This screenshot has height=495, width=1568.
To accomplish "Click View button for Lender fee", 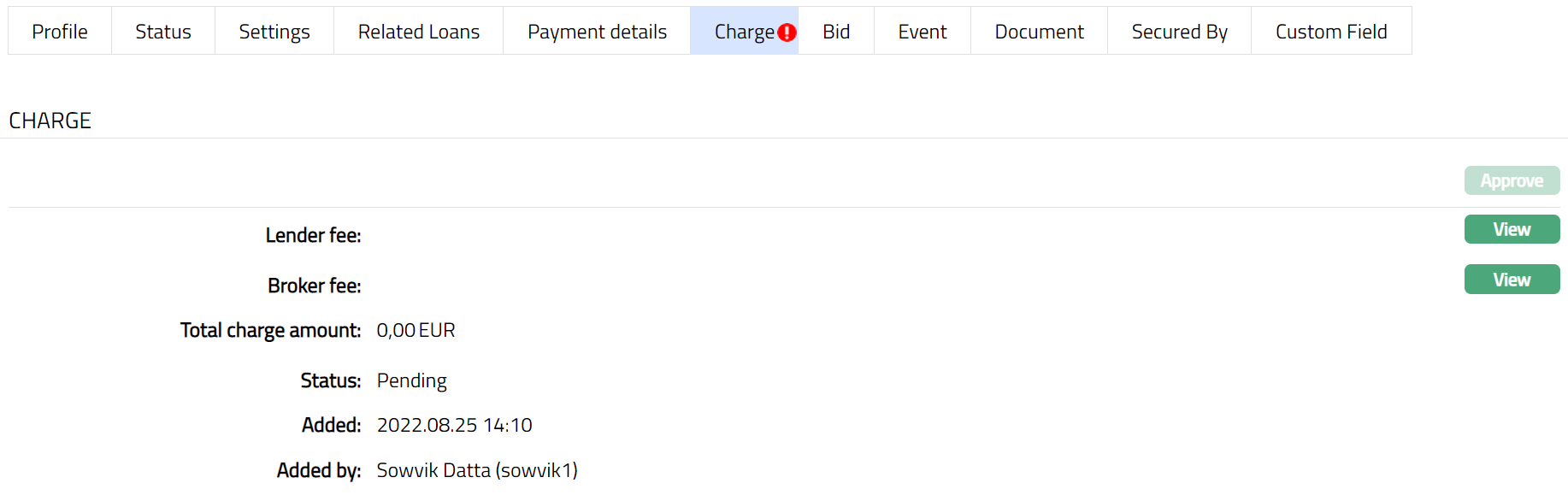I will 1512,229.
